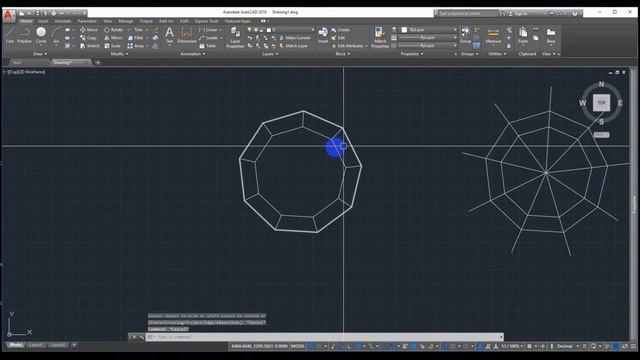Click the Fillet tool
This screenshot has width=640, height=360.
coord(136,38)
